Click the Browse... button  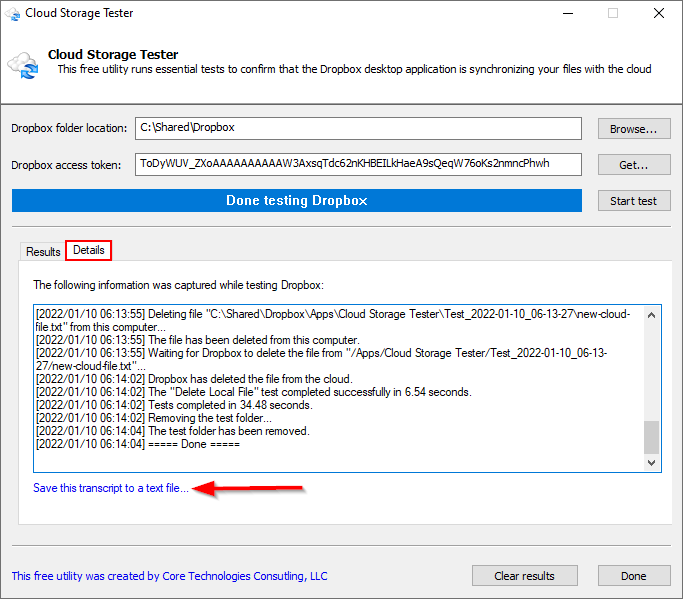(634, 129)
